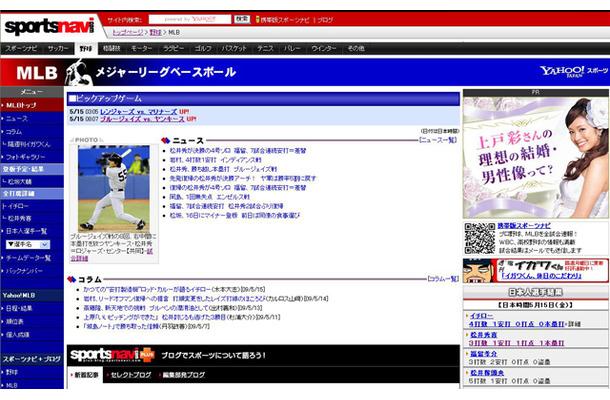Open the 選手名 player dropdown
Image resolution: width=610 pixels, height=400 pixels.
28,244
